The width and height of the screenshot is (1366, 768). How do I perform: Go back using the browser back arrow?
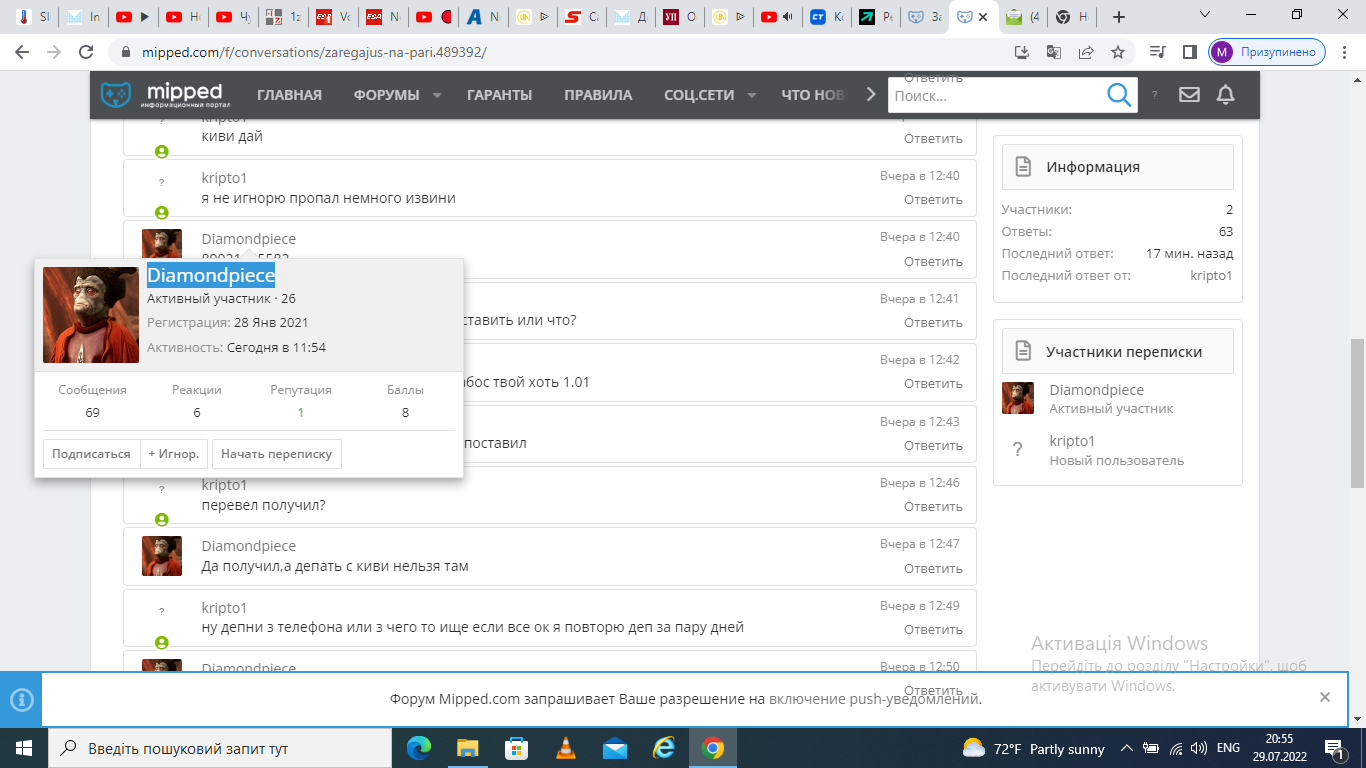point(22,52)
